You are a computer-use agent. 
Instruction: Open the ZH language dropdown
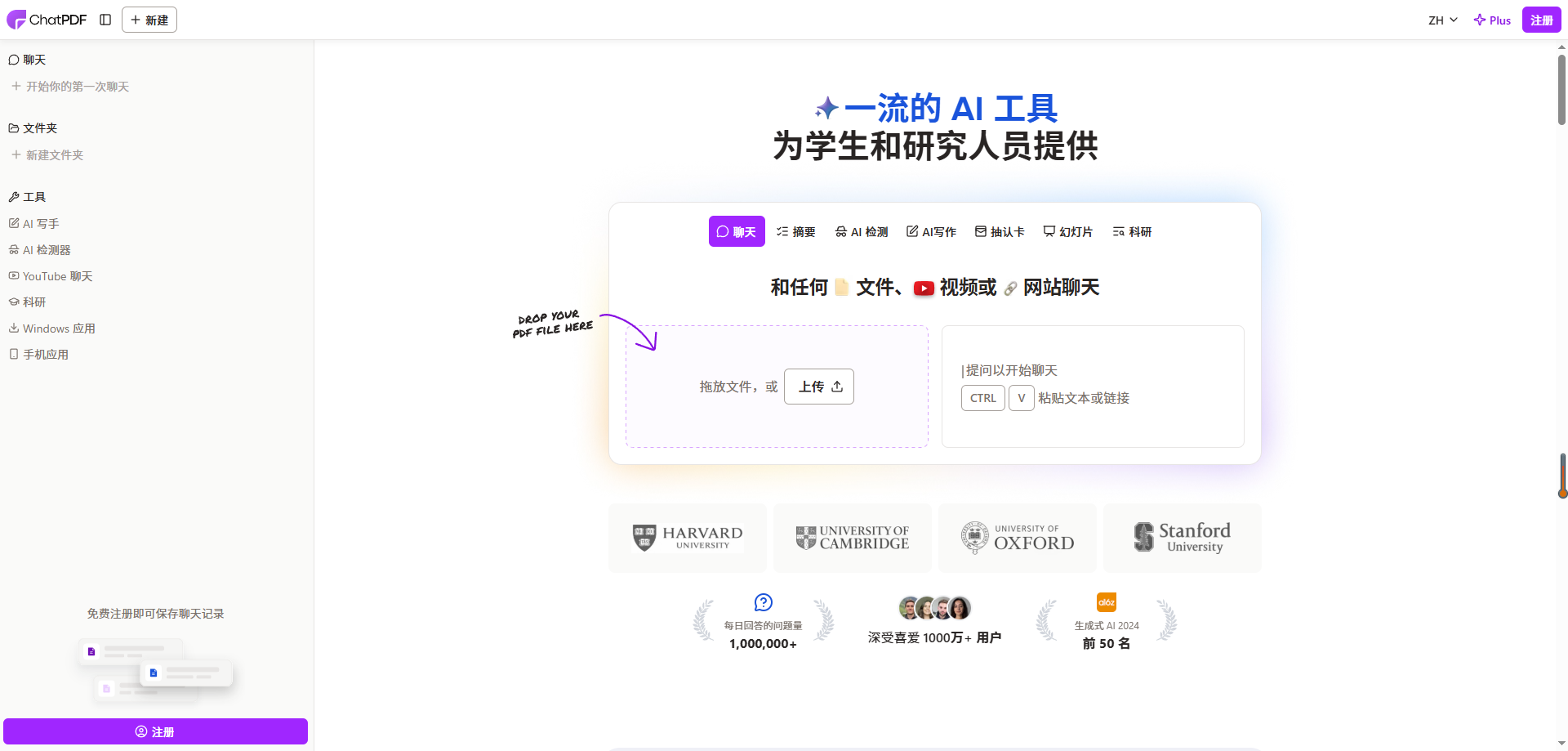(1443, 20)
